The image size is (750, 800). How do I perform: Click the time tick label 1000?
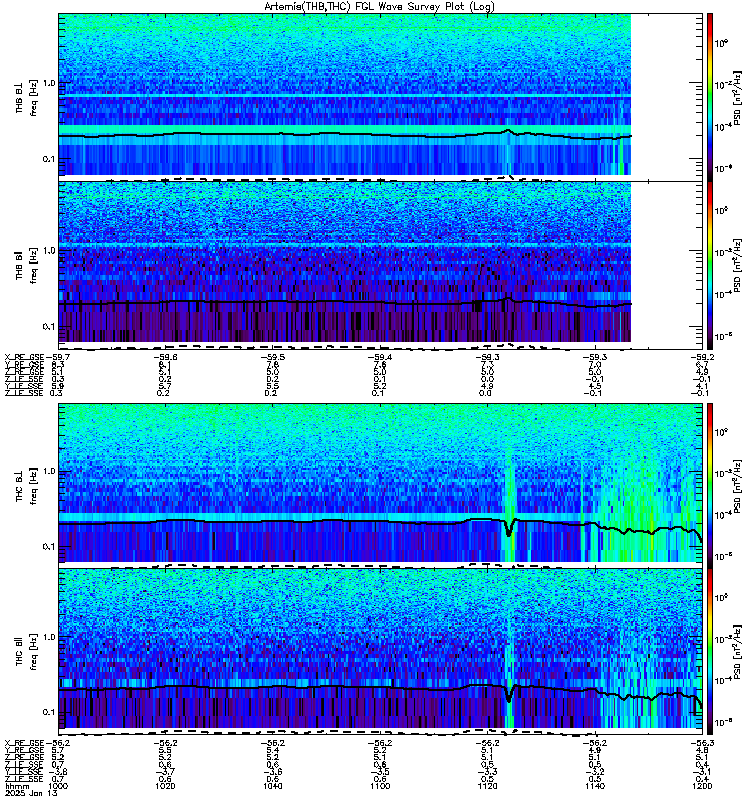(58, 786)
